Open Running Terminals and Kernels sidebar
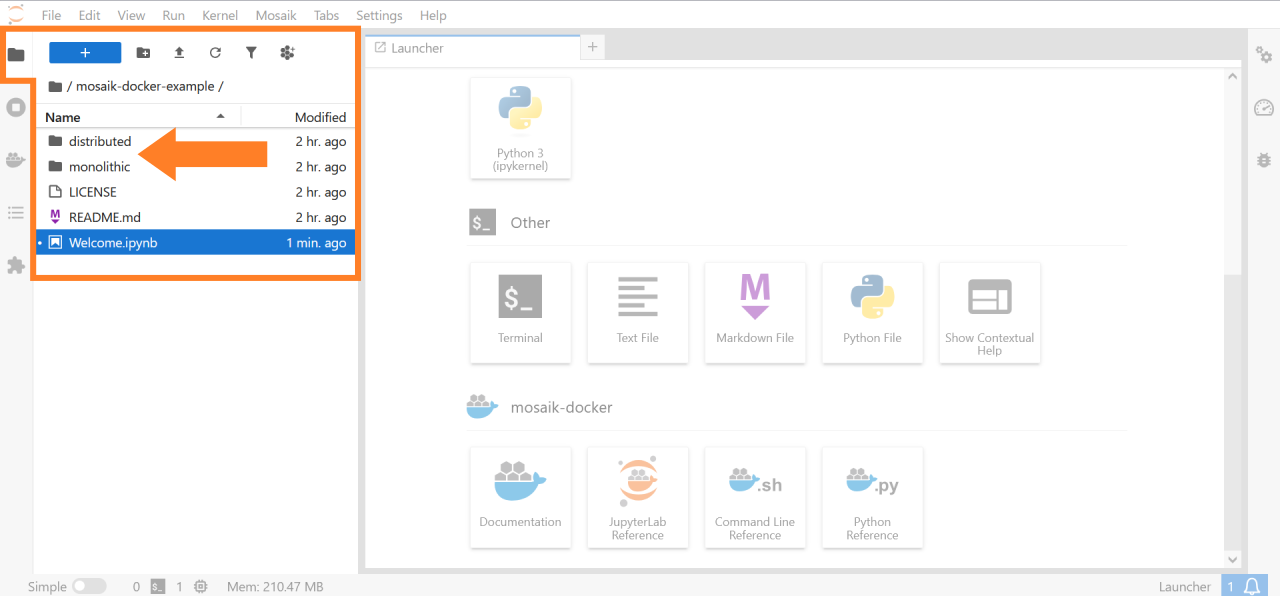The image size is (1280, 596). point(16,107)
